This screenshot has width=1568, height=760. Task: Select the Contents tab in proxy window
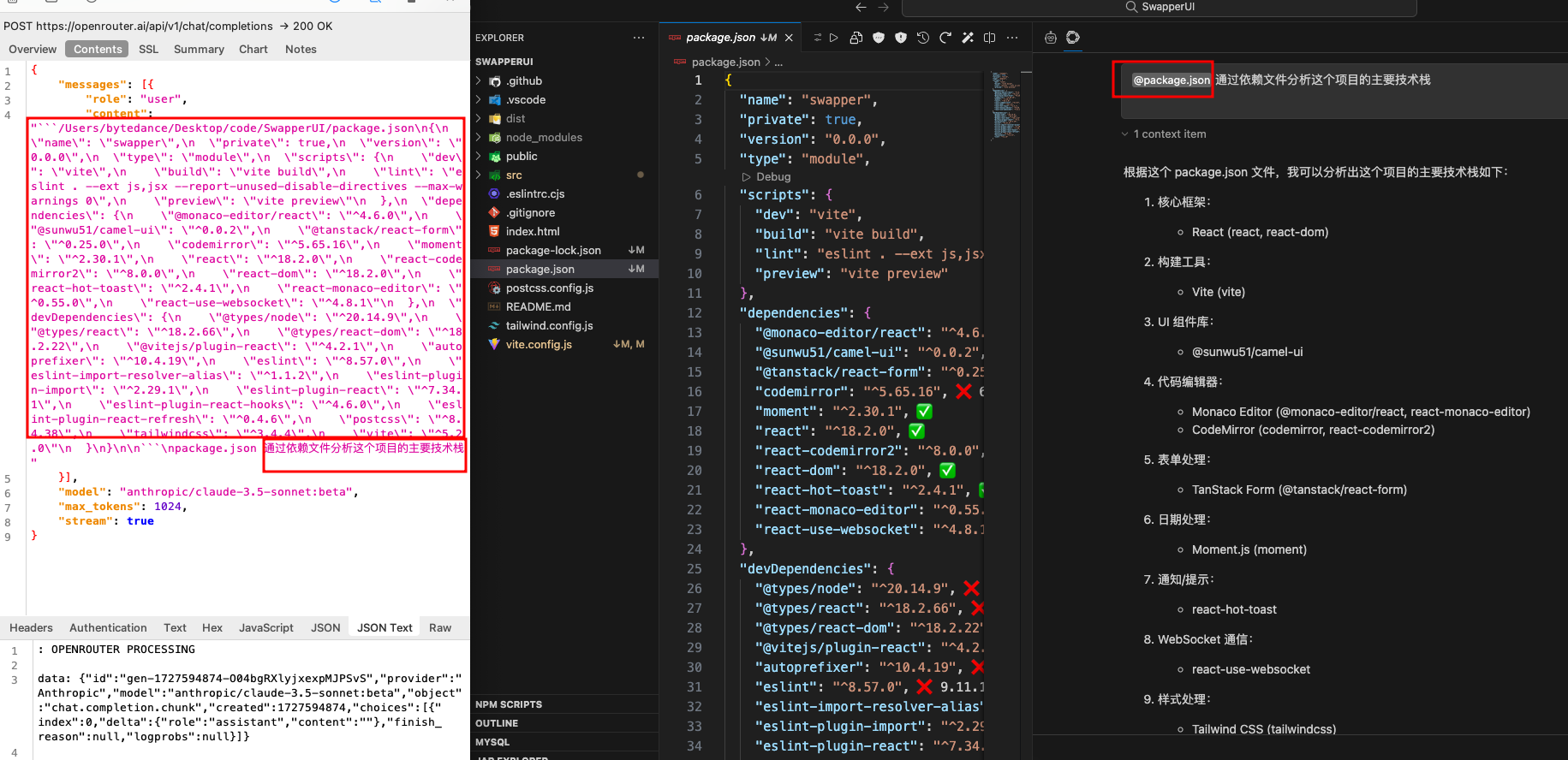[98, 49]
